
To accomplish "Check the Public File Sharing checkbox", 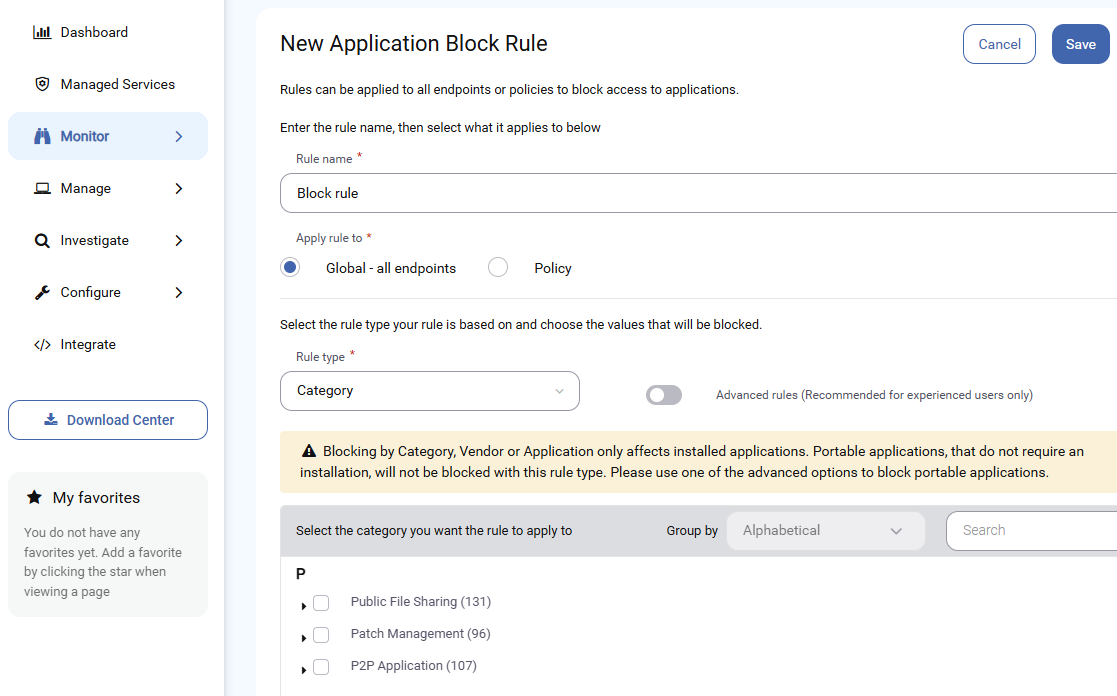I will (321, 603).
